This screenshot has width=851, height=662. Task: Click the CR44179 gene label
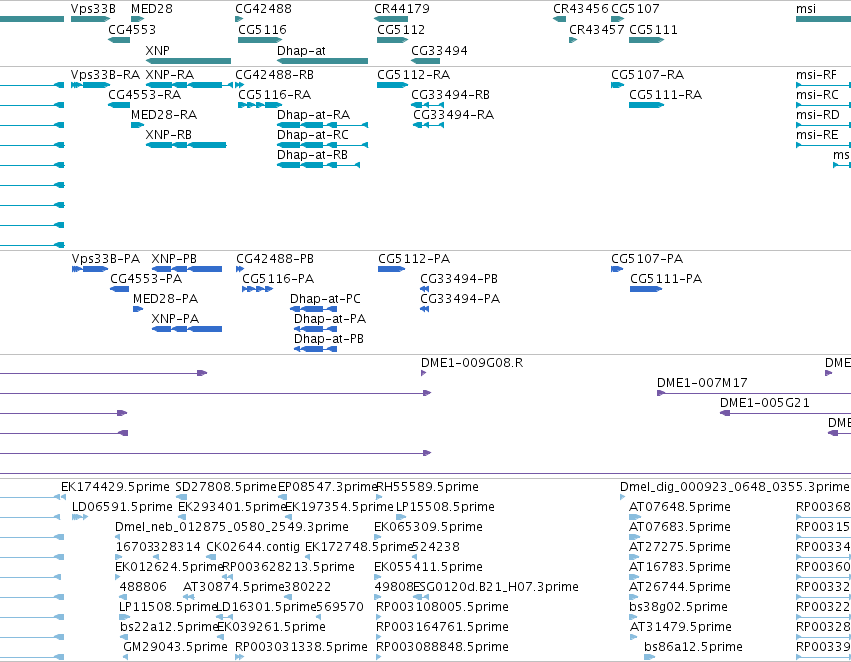[402, 9]
